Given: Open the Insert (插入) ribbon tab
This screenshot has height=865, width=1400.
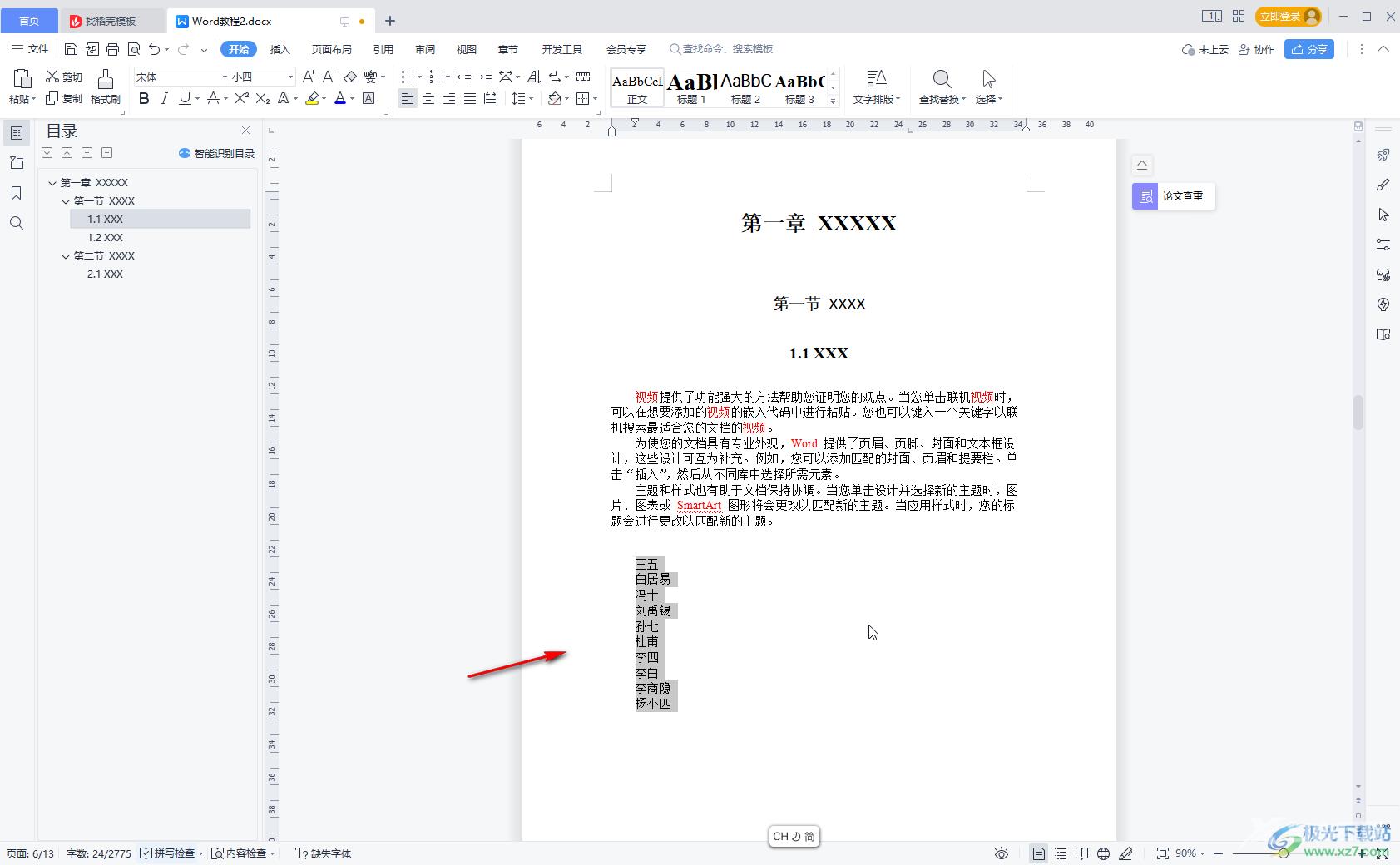Looking at the screenshot, I should [x=280, y=49].
